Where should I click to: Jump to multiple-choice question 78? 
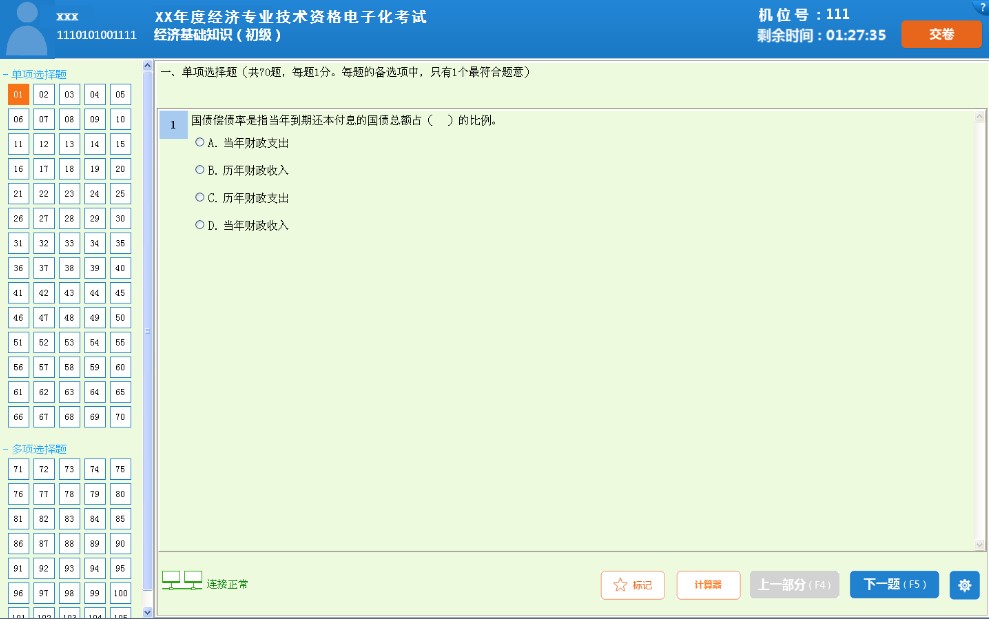point(69,494)
